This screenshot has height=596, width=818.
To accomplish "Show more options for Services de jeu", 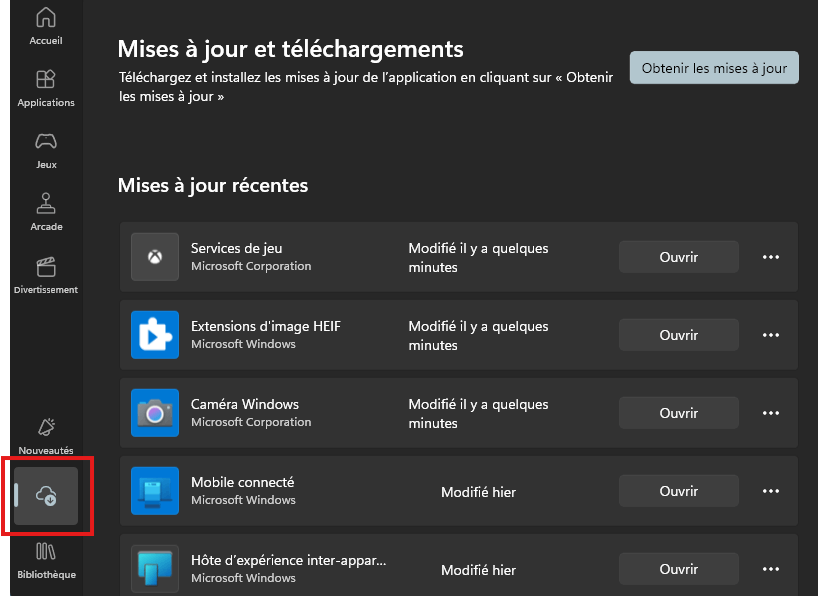I will [x=771, y=257].
